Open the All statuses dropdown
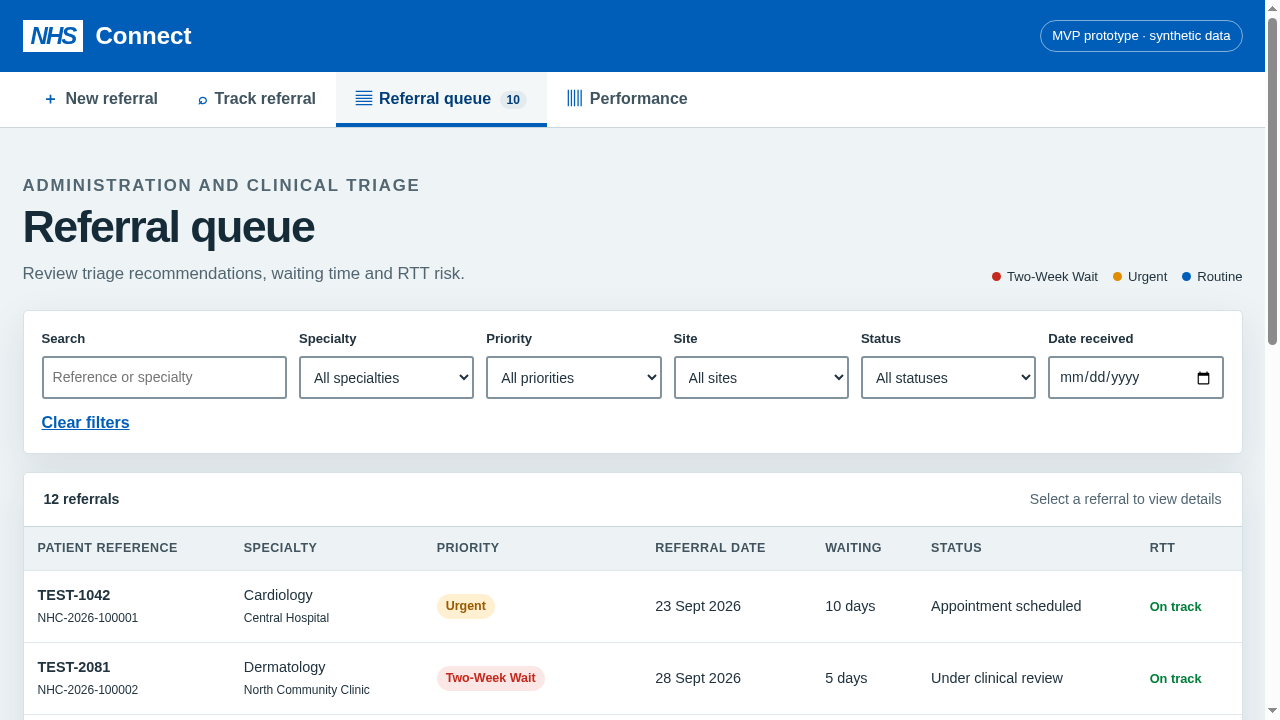 tap(948, 378)
